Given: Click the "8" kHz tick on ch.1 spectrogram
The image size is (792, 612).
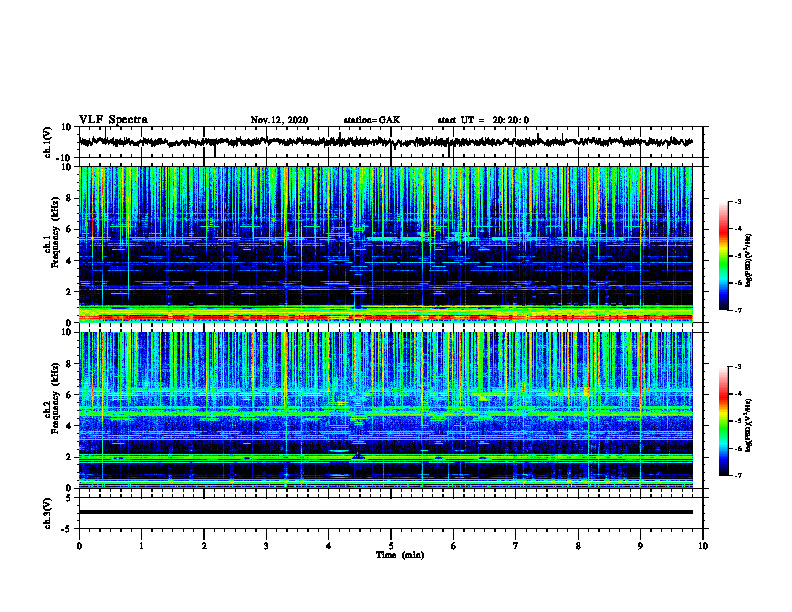Looking at the screenshot, I should click(69, 198).
